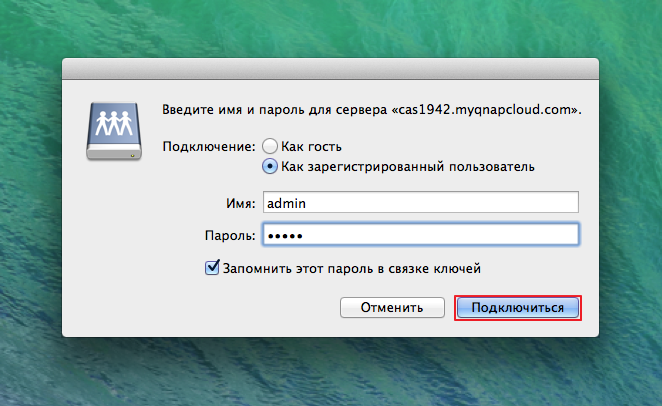Screen dimensions: 662x406
Task: Click the 'Отменить' button
Action: pyautogui.click(x=392, y=307)
